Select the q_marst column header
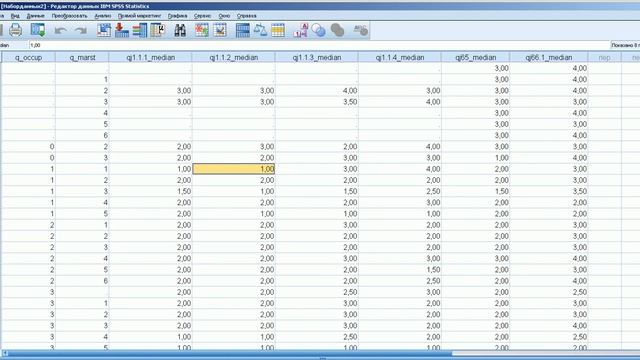Screen dimensions: 640x360 click(x=82, y=58)
